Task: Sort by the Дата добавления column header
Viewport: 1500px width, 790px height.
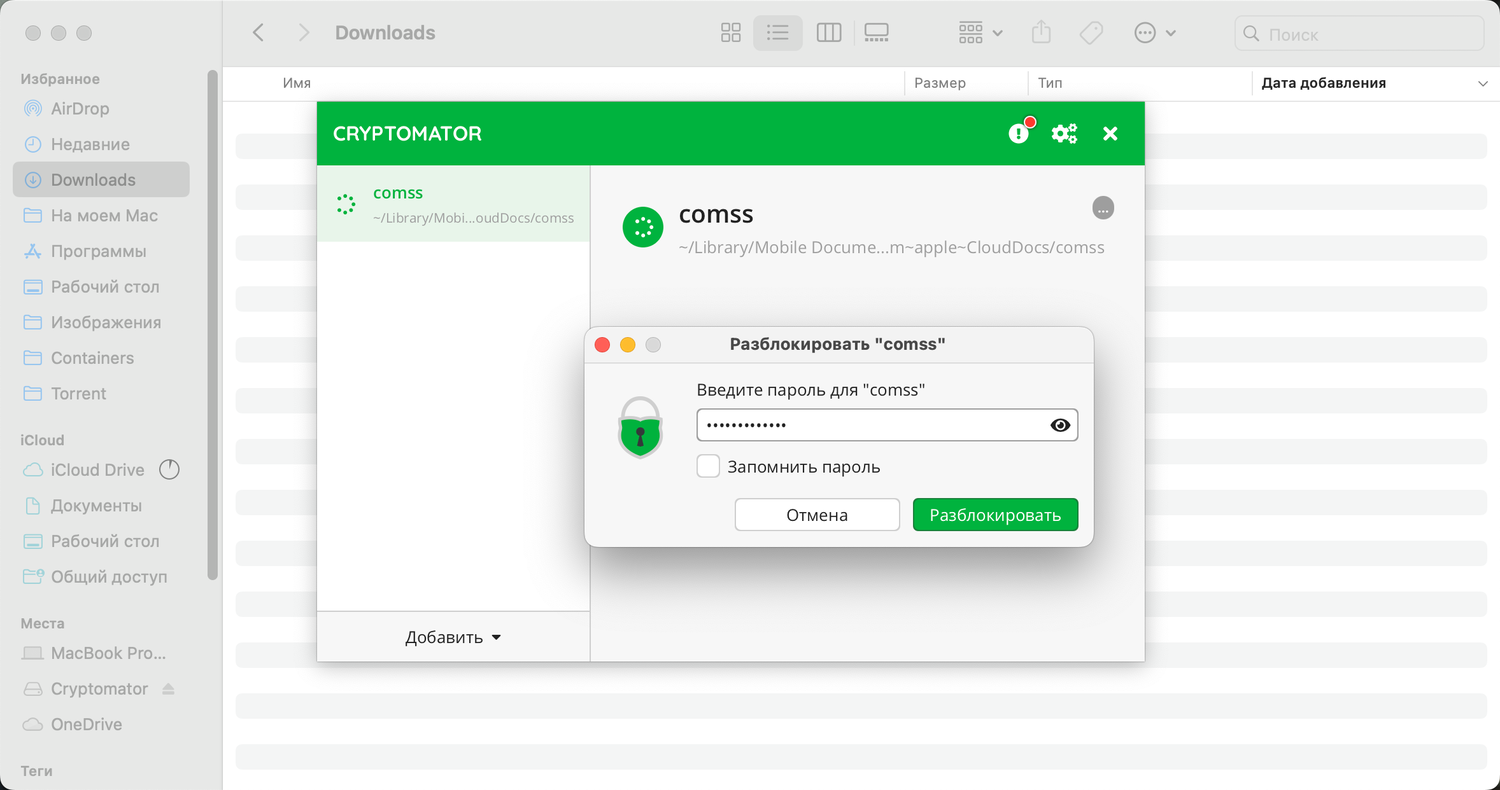Action: pos(1324,83)
